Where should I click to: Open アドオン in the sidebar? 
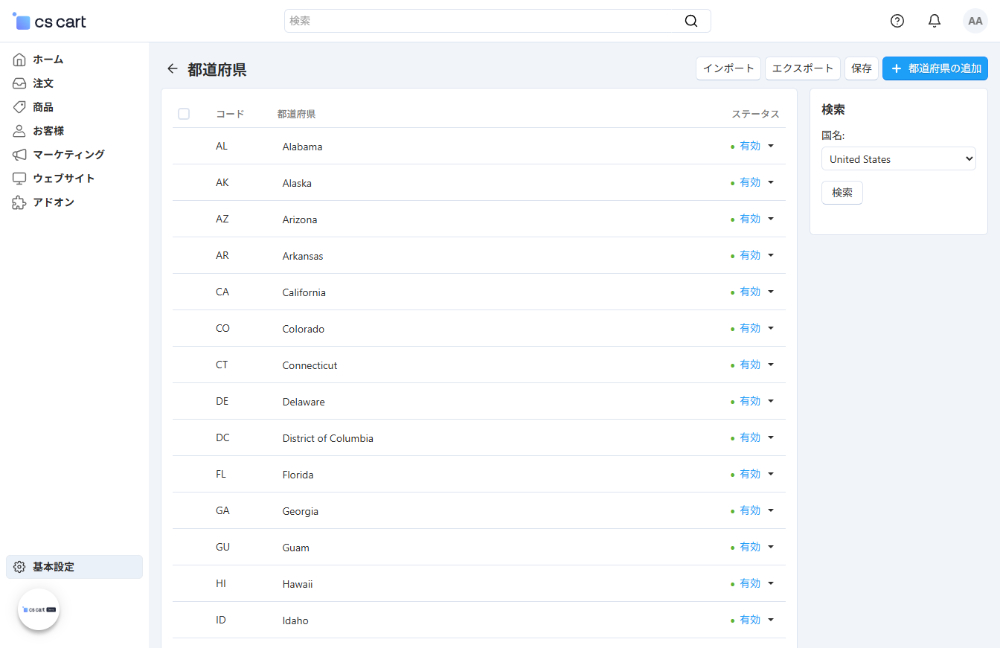[x=53, y=202]
